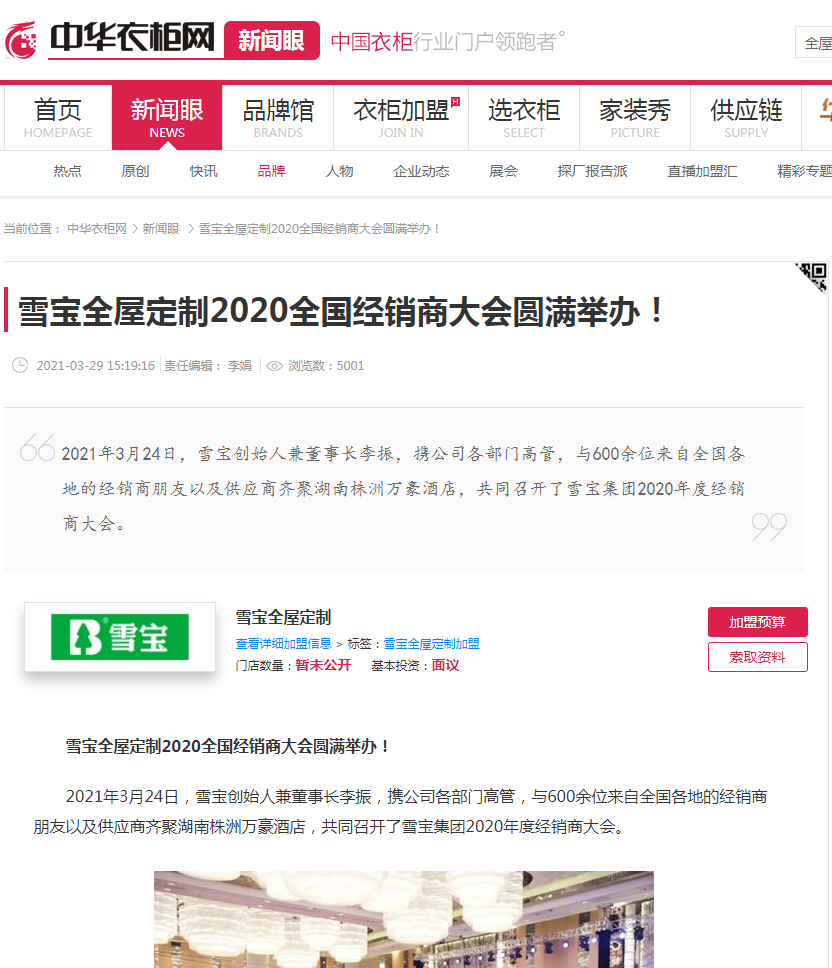Select the 热点 sub-navigation item
The image size is (832, 968).
[67, 171]
